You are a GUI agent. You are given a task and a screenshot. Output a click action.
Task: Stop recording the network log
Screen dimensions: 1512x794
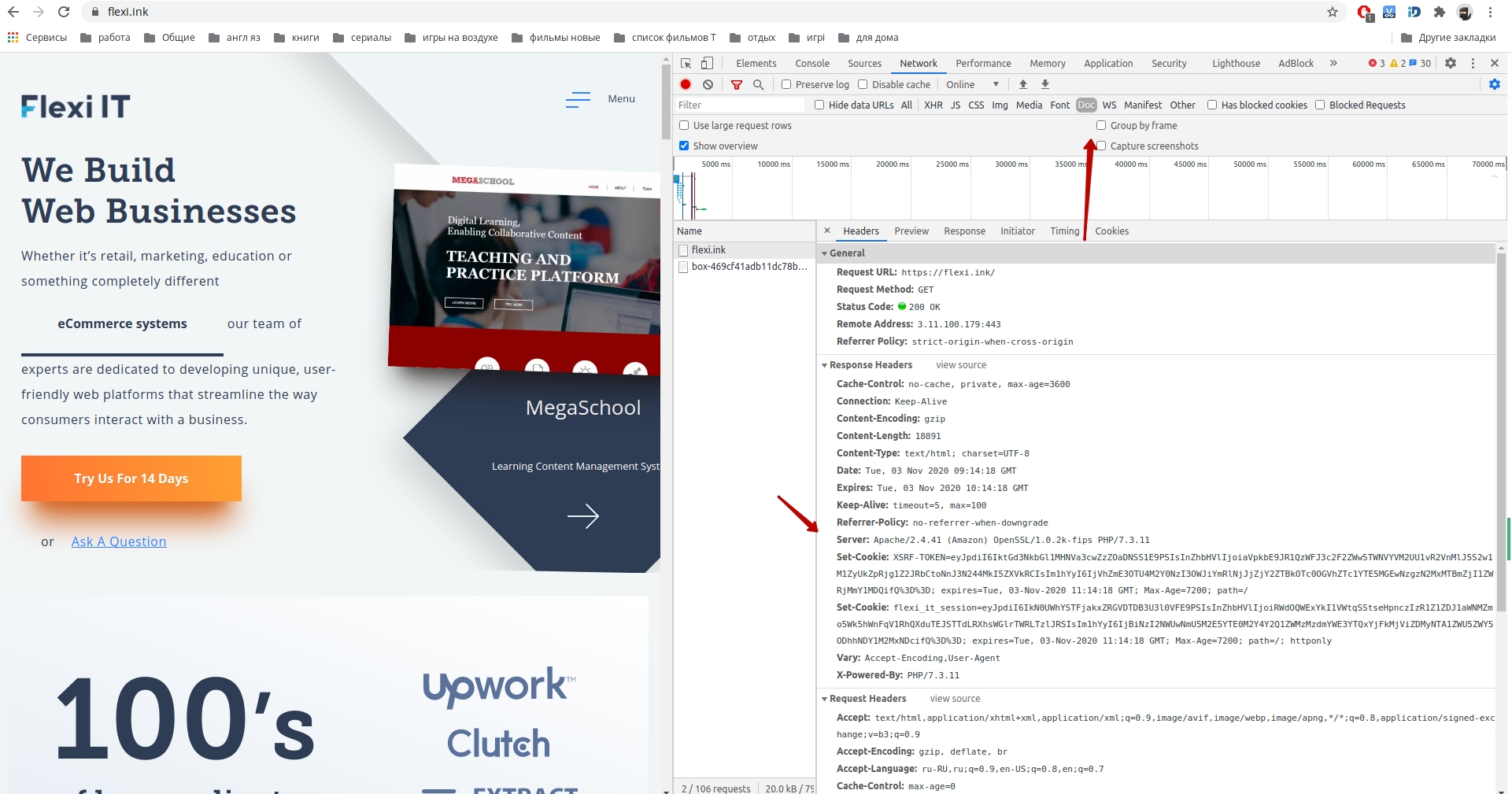click(x=686, y=84)
